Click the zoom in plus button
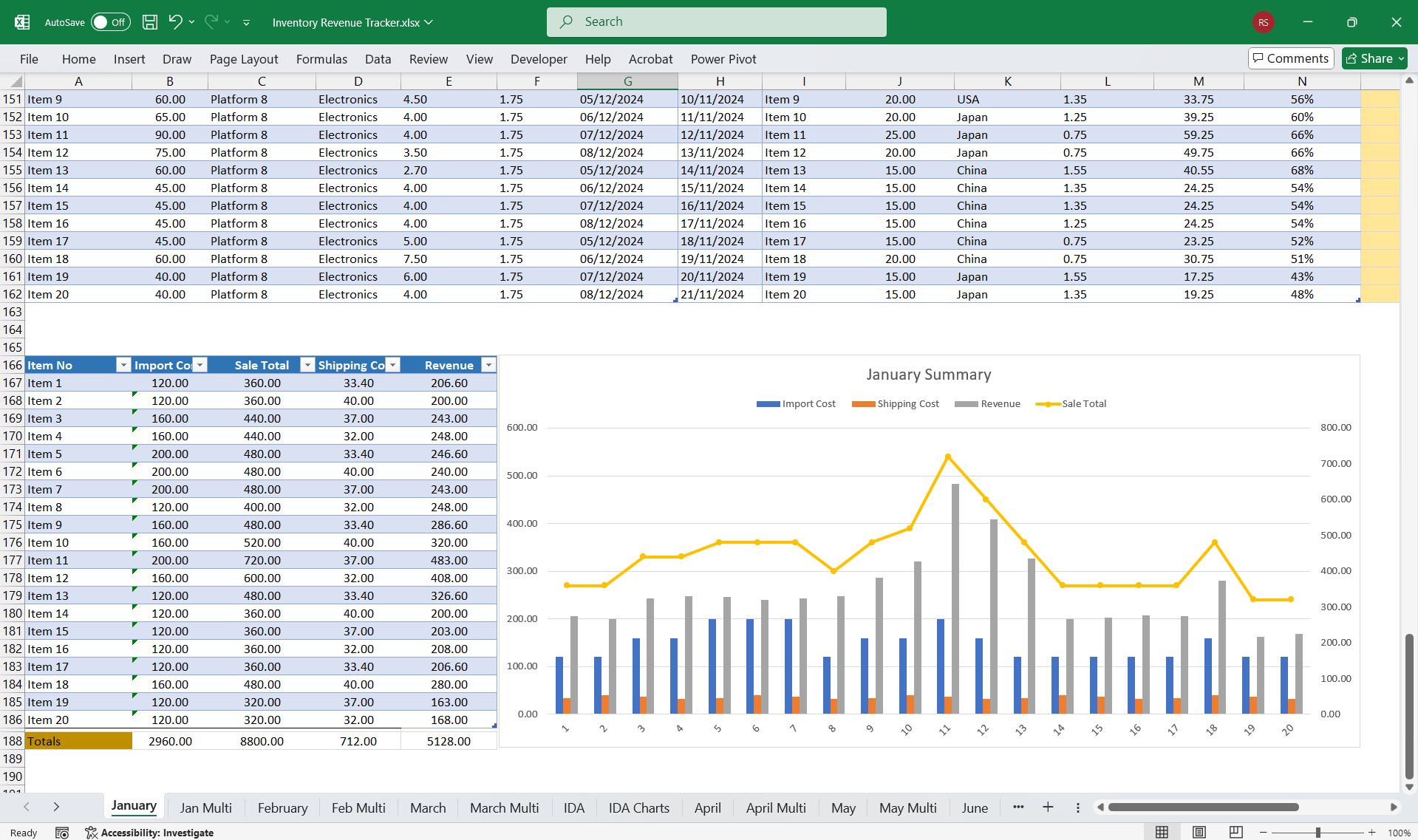 1371,833
